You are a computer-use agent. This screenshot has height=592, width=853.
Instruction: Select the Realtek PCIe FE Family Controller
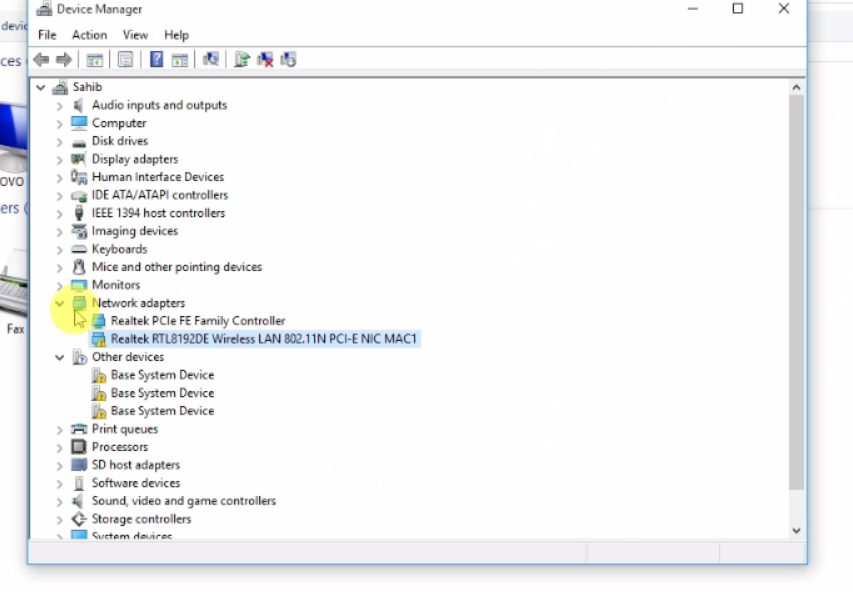pos(197,321)
